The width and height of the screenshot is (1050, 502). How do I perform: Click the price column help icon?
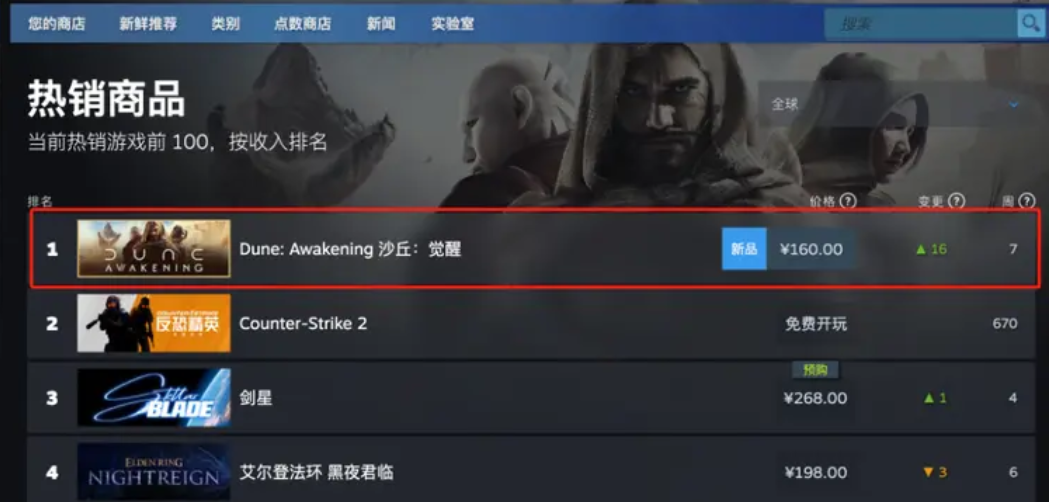coord(848,201)
